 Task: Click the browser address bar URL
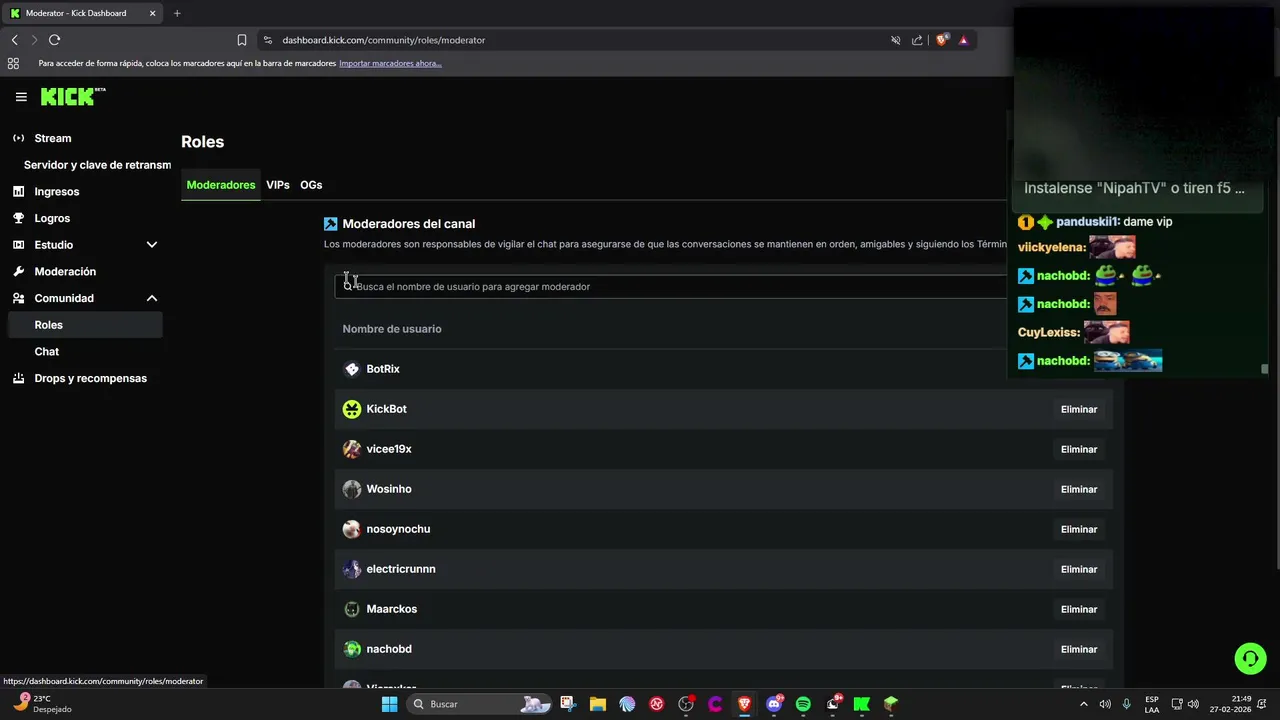[384, 40]
